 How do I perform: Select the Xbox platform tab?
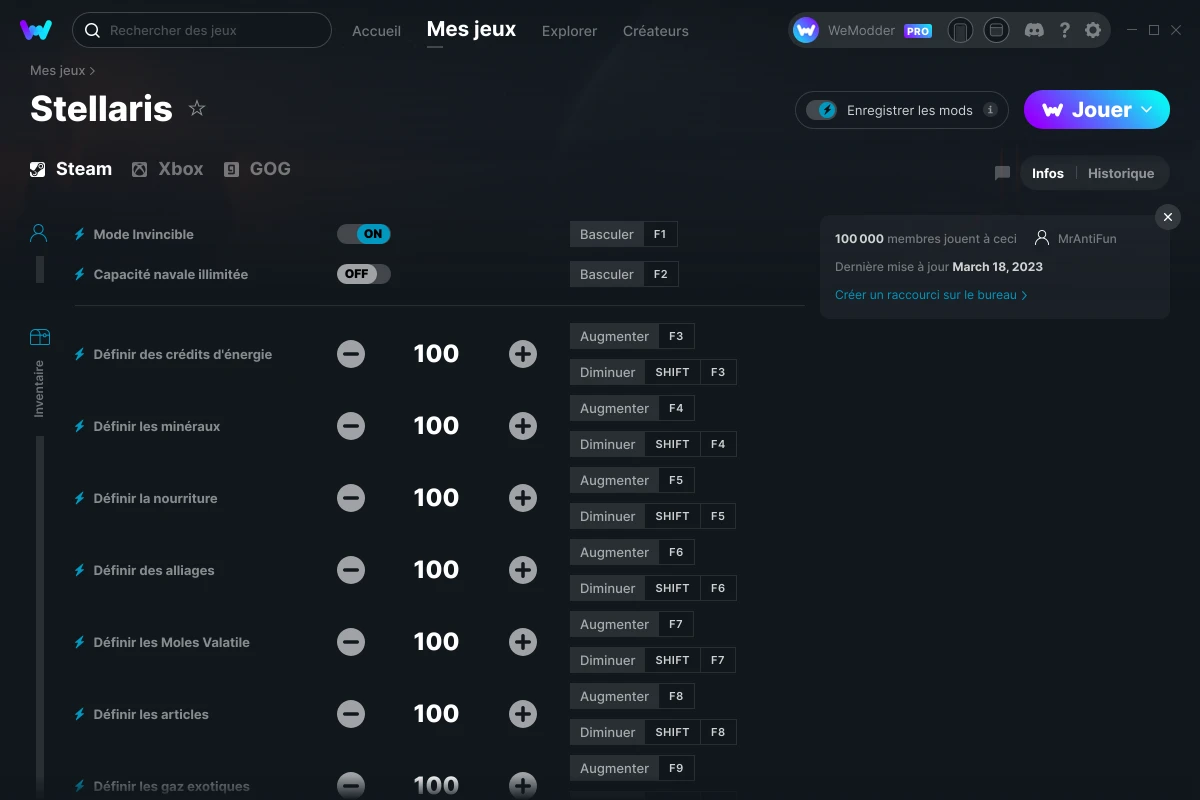click(168, 169)
